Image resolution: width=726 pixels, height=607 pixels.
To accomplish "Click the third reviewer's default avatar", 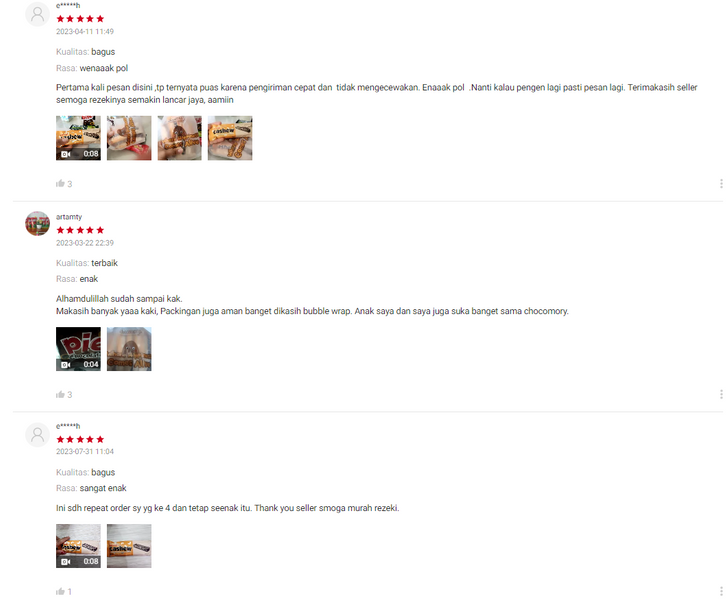I will coord(38,434).
